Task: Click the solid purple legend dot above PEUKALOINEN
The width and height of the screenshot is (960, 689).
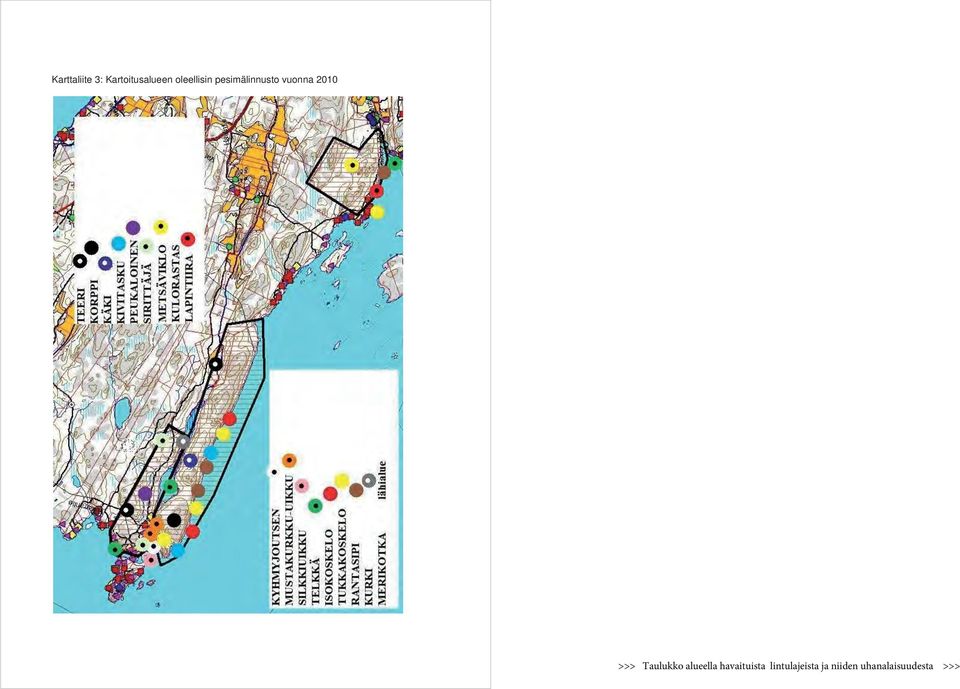Action: point(133,228)
